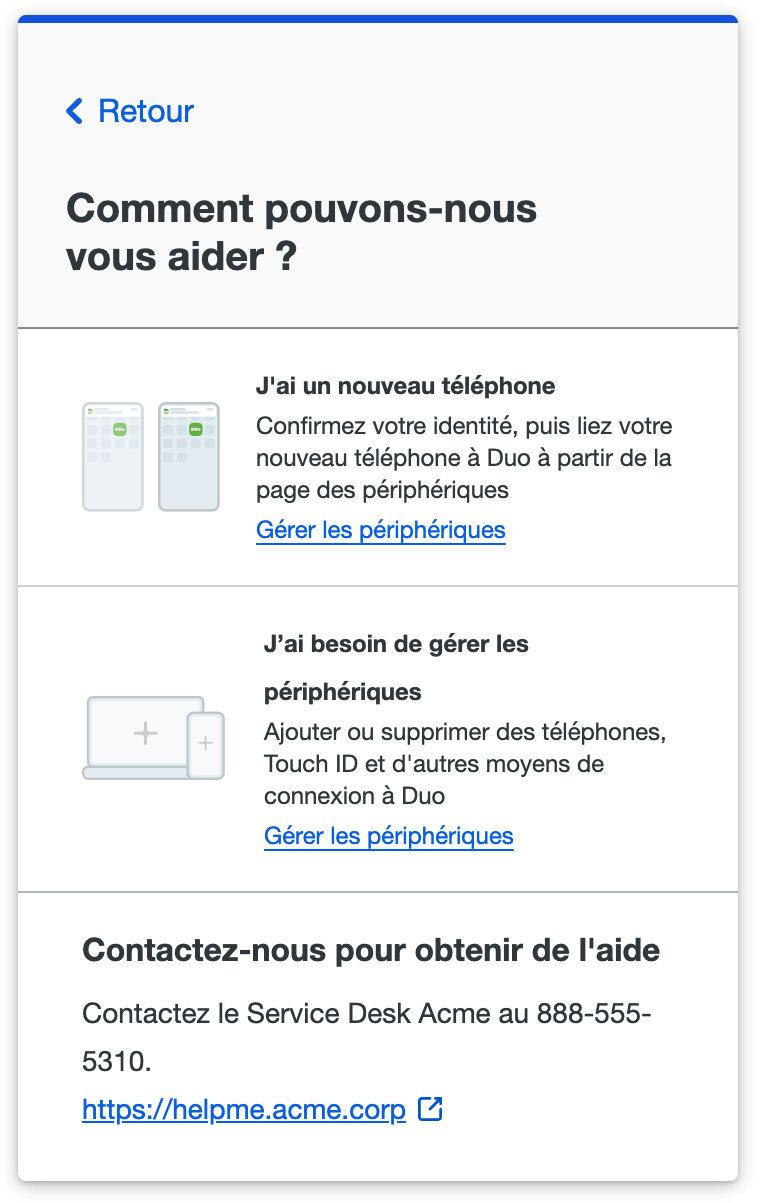Click the back chevron arrow icon

[73, 111]
